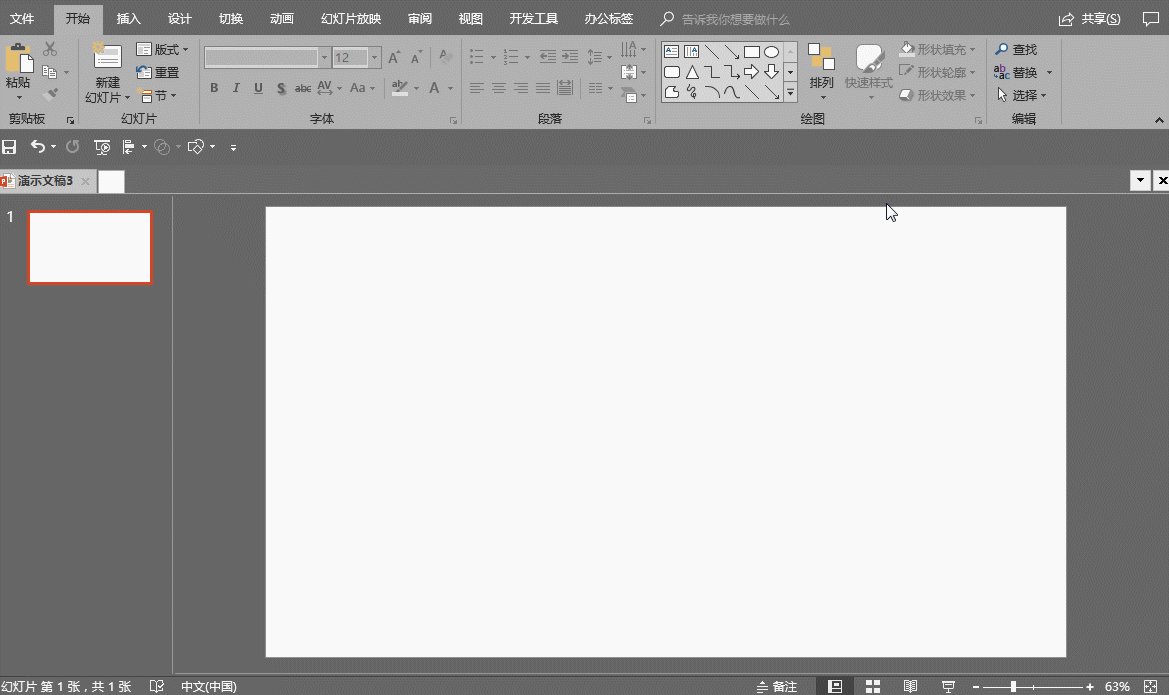Toggle Bold formatting
Image resolution: width=1169 pixels, height=695 pixels.
click(x=214, y=88)
